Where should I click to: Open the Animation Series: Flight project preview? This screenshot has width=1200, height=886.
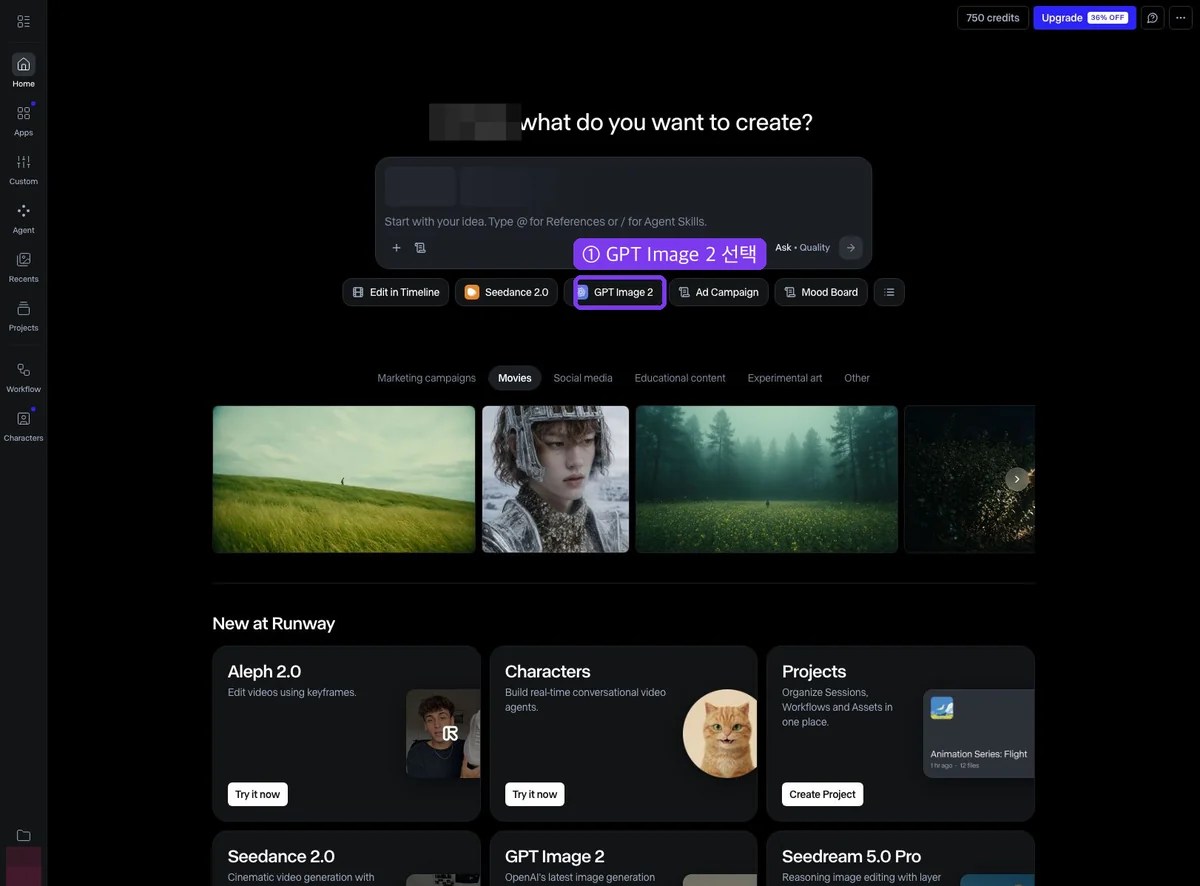tap(979, 734)
